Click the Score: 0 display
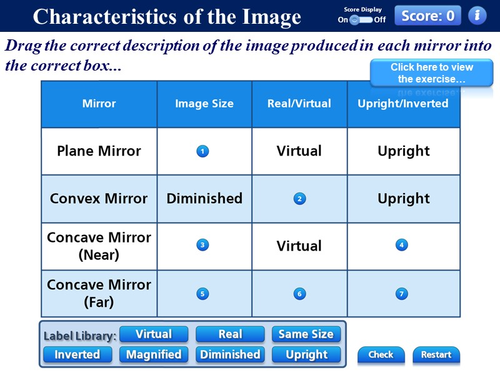The image size is (500, 375). 428,15
